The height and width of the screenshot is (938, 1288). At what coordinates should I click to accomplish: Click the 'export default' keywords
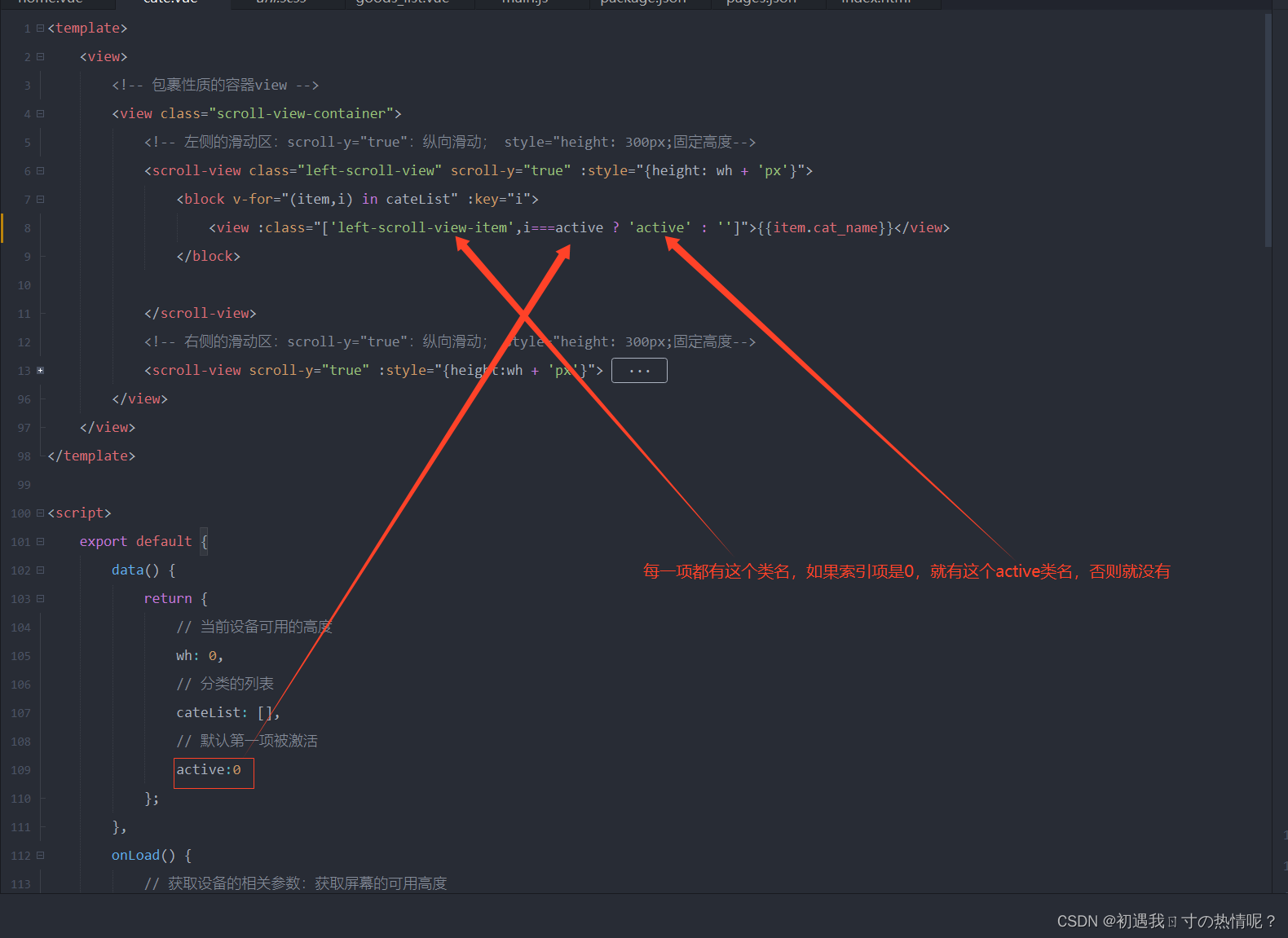click(x=135, y=542)
